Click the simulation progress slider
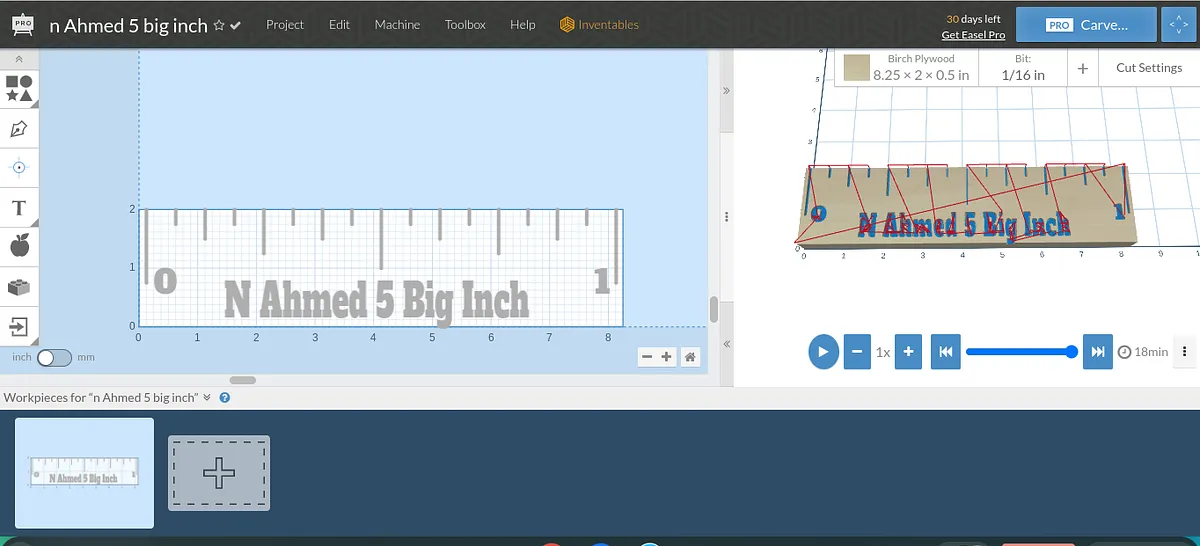 1020,352
